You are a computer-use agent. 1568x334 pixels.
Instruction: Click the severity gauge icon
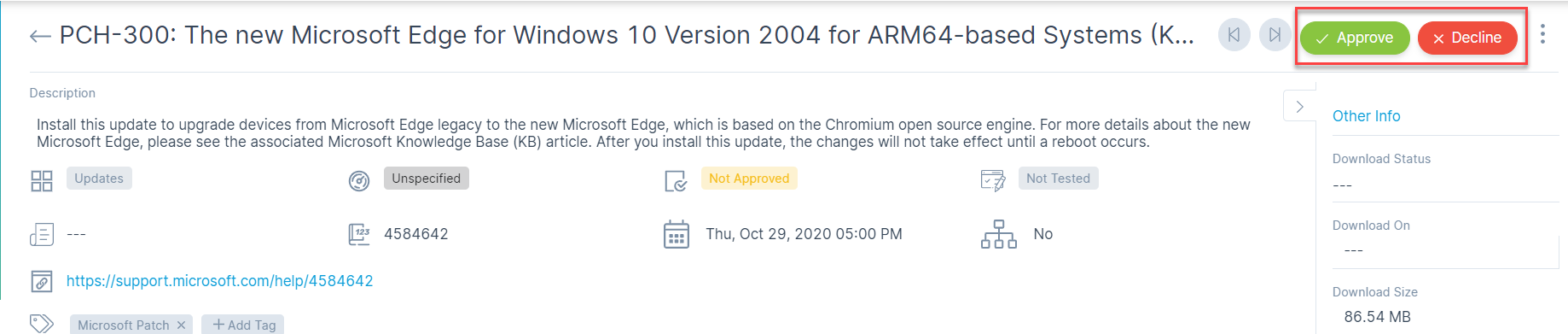point(359,180)
